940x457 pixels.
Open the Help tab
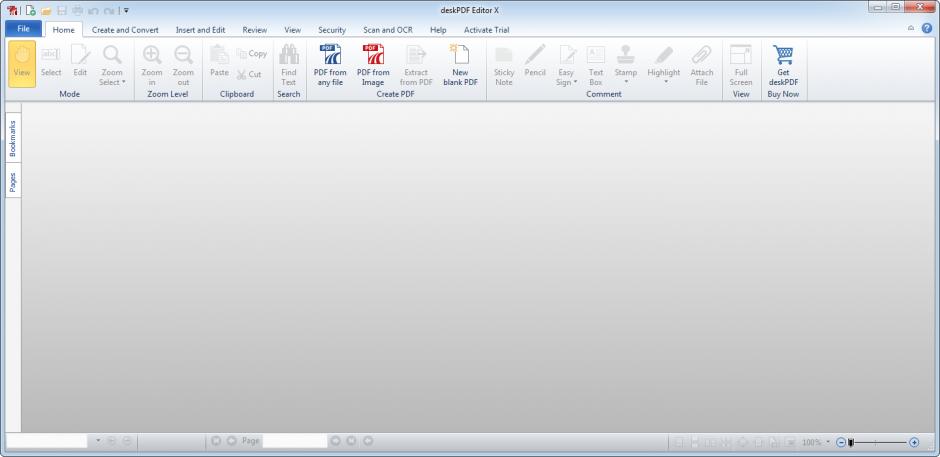point(438,29)
